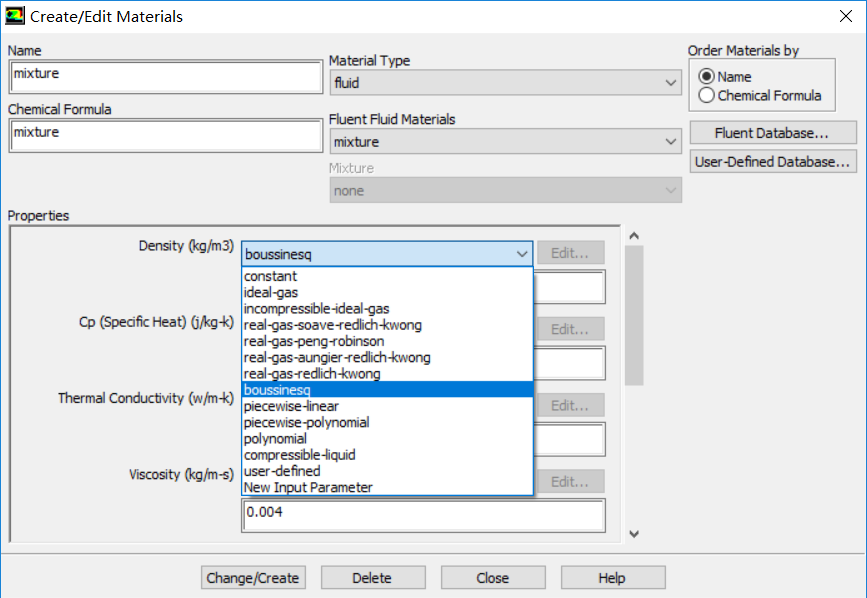Select Chemical Formula ordering radio button

[x=707, y=96]
